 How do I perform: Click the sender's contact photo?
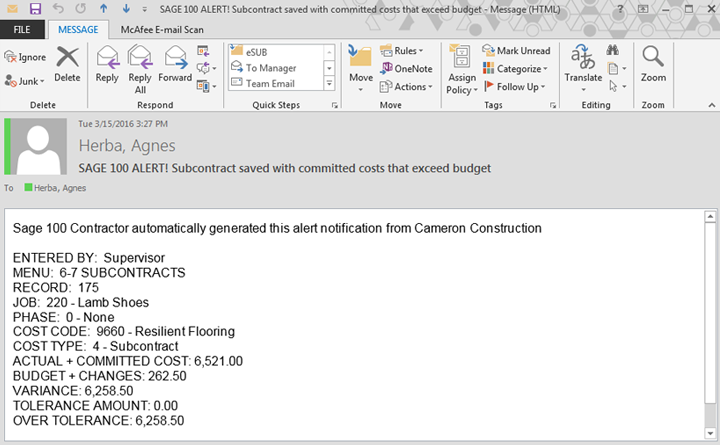[38, 146]
